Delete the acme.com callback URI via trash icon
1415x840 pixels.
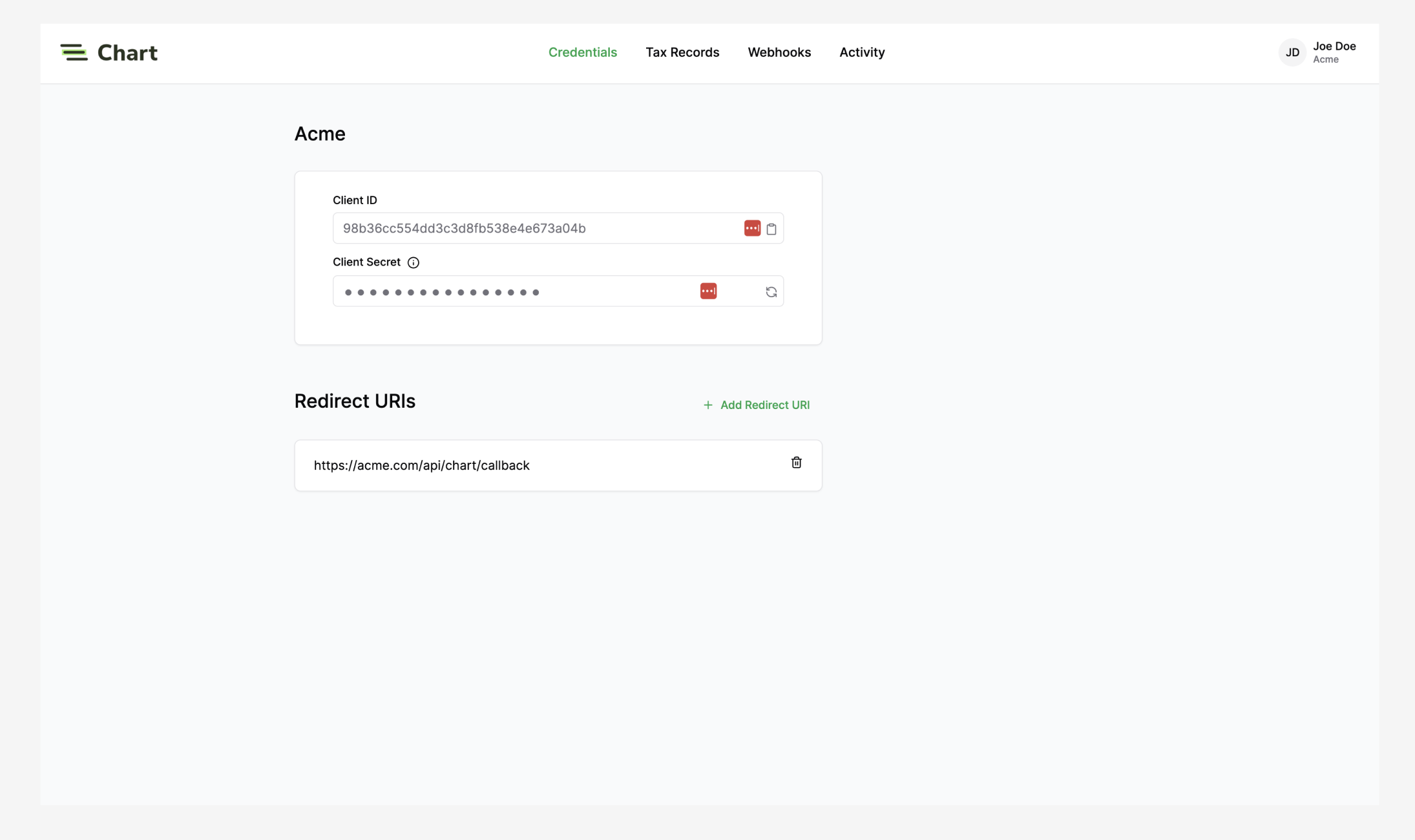(796, 463)
